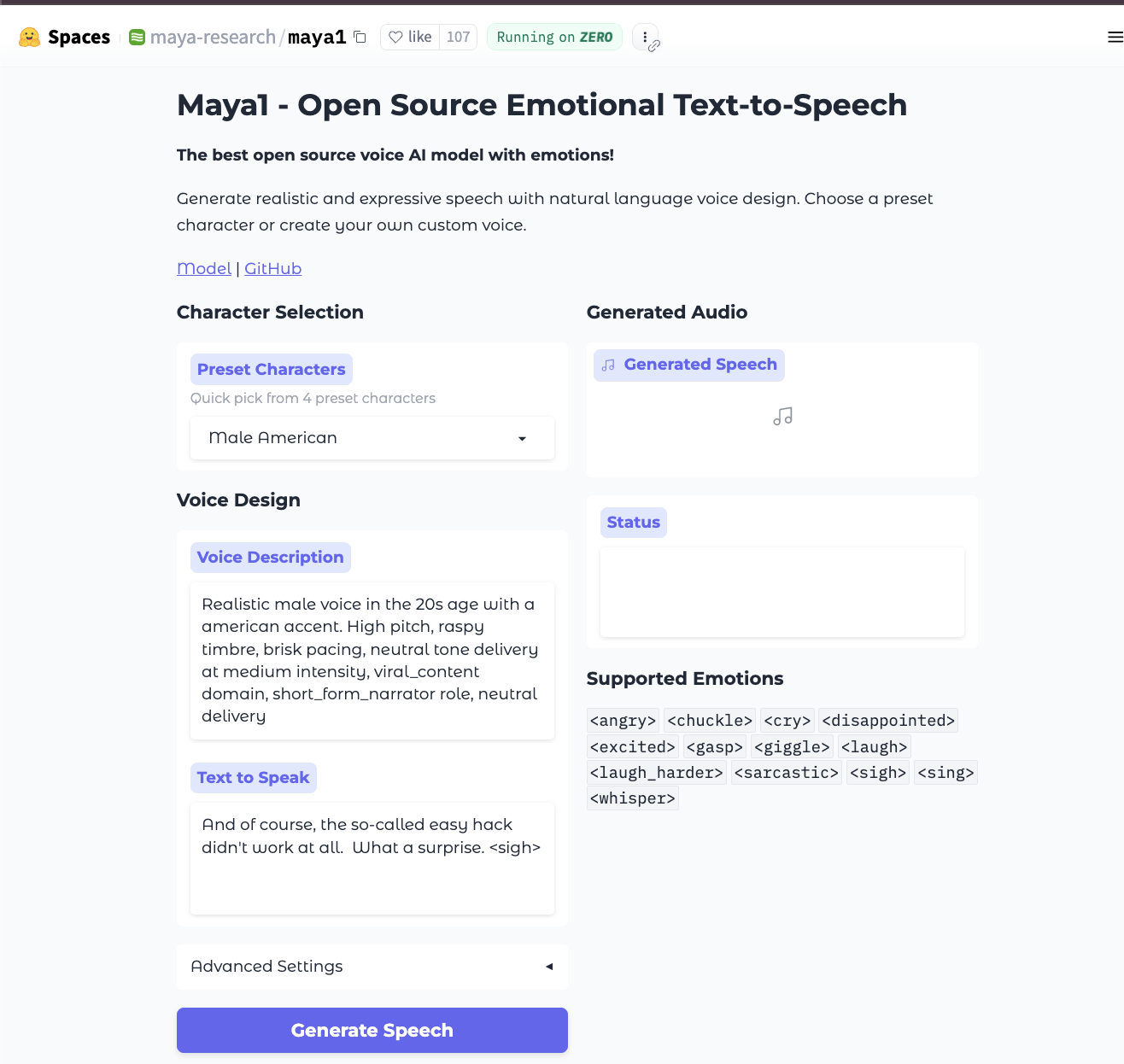This screenshot has height=1064, width=1124.
Task: Open the three-dot options menu
Action: 645,37
